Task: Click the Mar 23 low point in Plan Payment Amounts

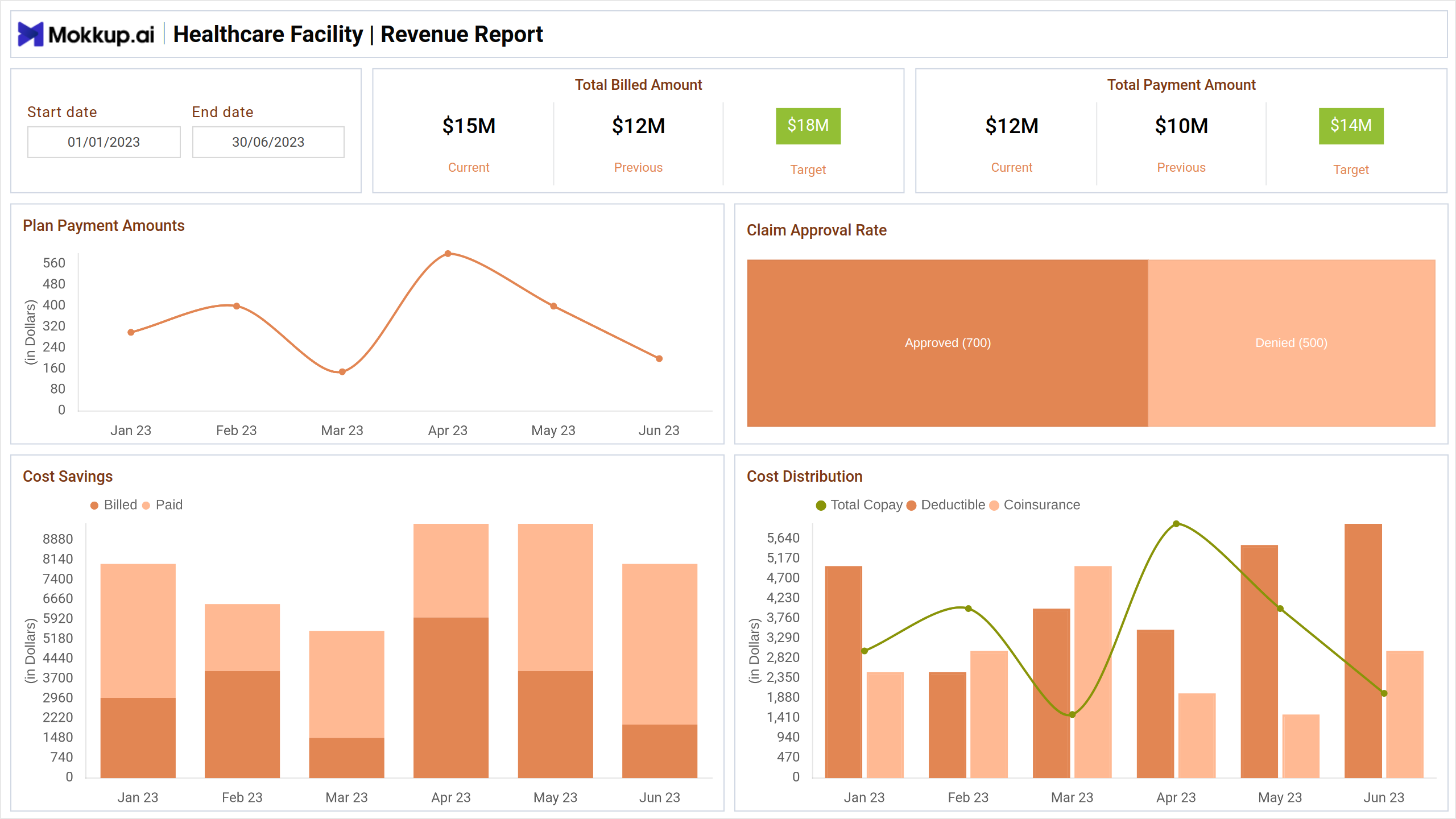Action: (x=342, y=372)
